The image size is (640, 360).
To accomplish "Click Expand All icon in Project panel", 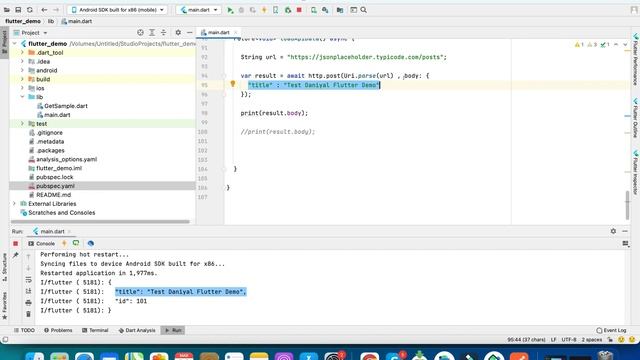I will click(x=152, y=33).
